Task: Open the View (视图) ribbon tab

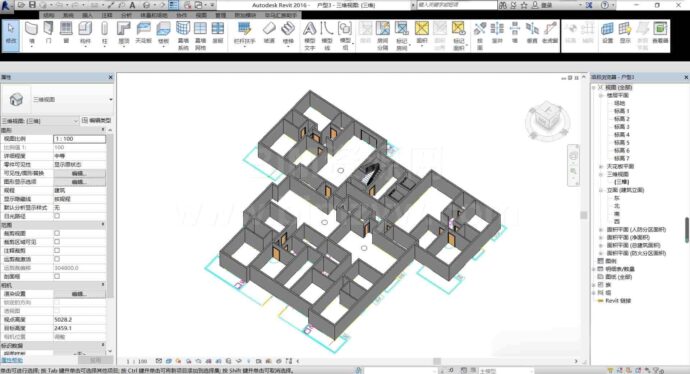Action: point(201,15)
